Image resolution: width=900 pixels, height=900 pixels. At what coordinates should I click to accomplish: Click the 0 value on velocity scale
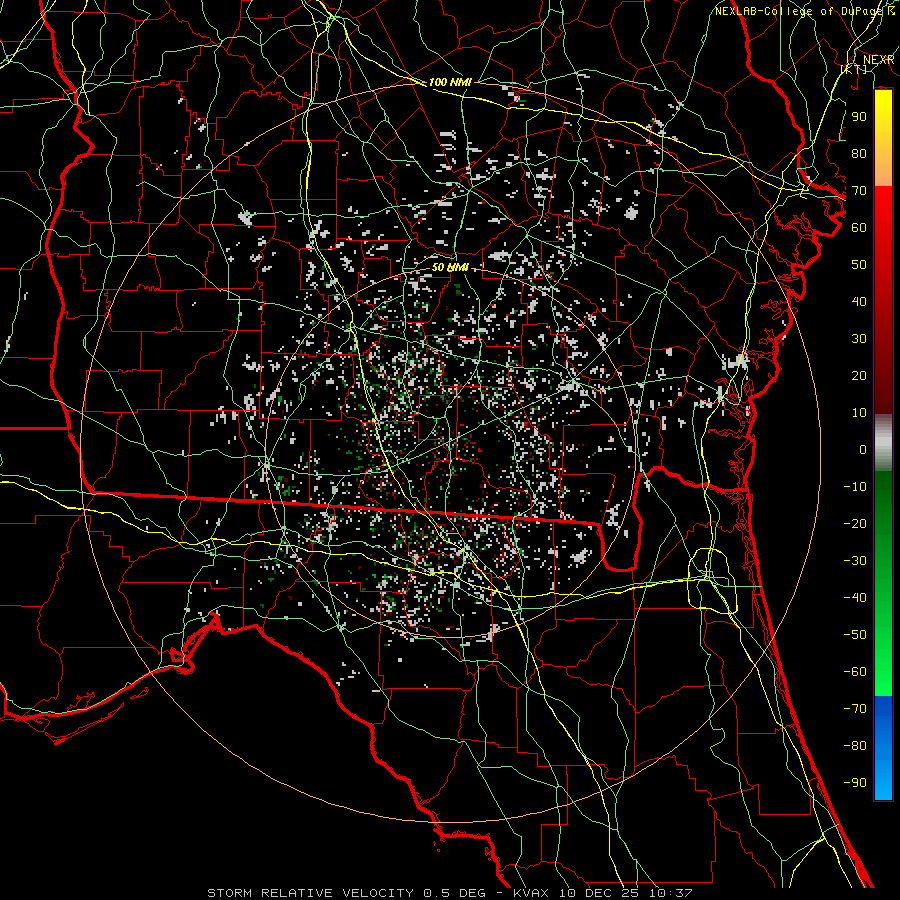tap(863, 450)
